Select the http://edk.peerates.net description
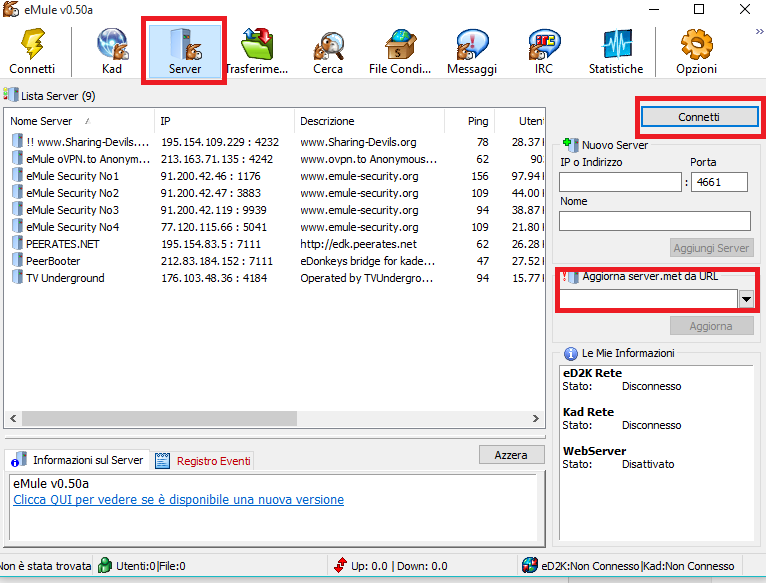Viewport: 766px width, 583px height. 359,244
